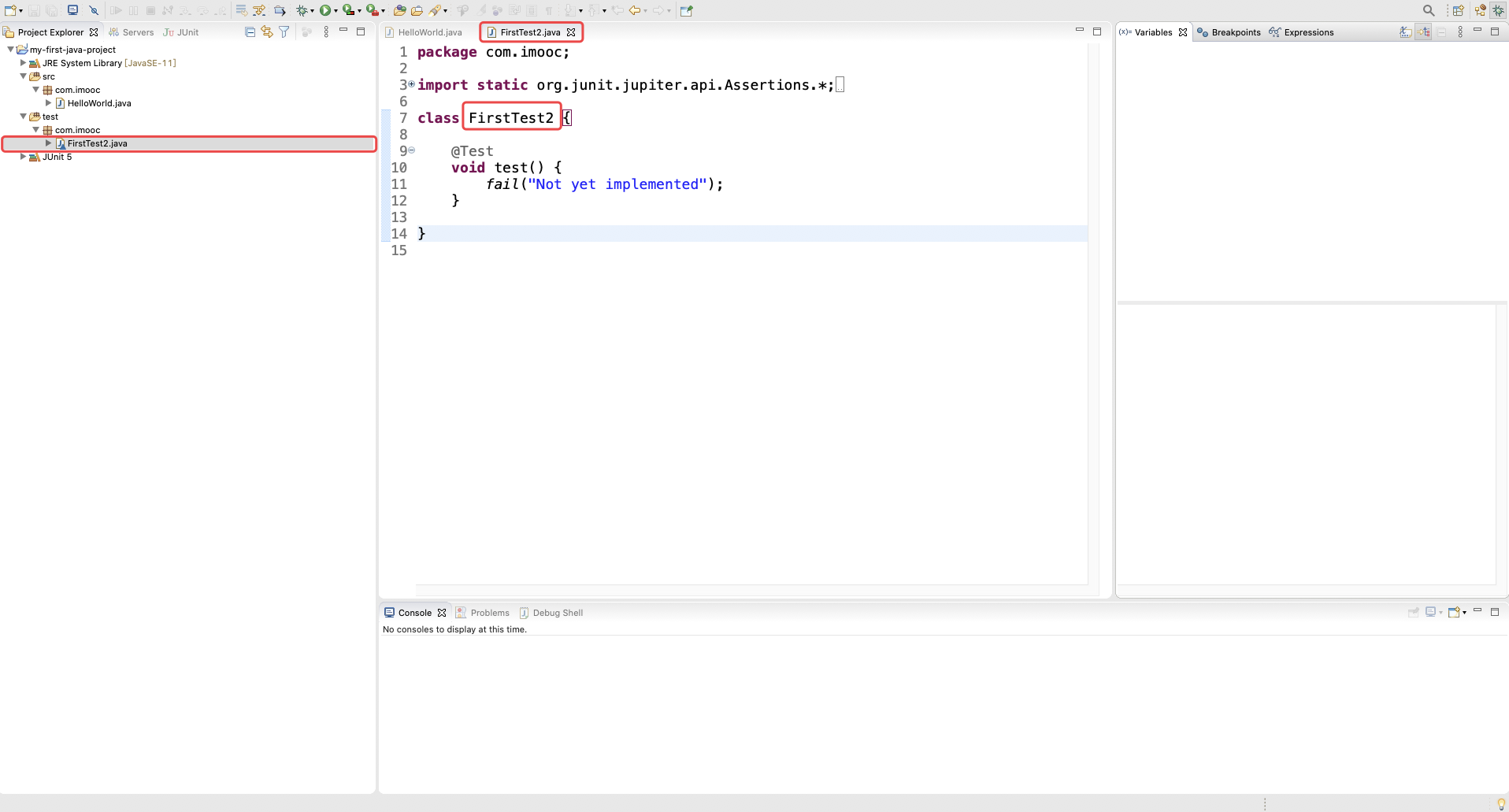Click the Search flashlight icon in toolbar

(x=435, y=10)
